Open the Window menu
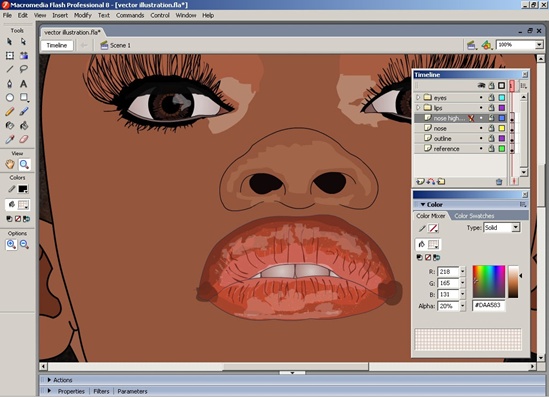Image resolution: width=549 pixels, height=397 pixels. point(186,15)
